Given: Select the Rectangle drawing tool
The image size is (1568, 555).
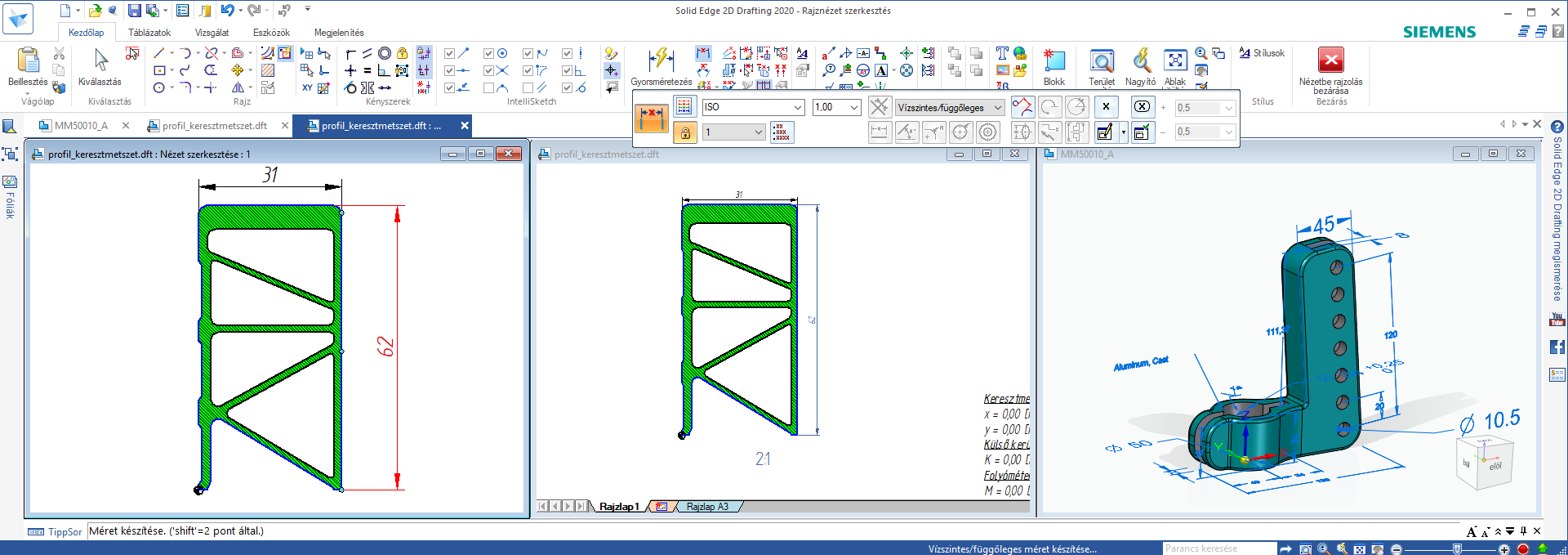Looking at the screenshot, I should 159,70.
